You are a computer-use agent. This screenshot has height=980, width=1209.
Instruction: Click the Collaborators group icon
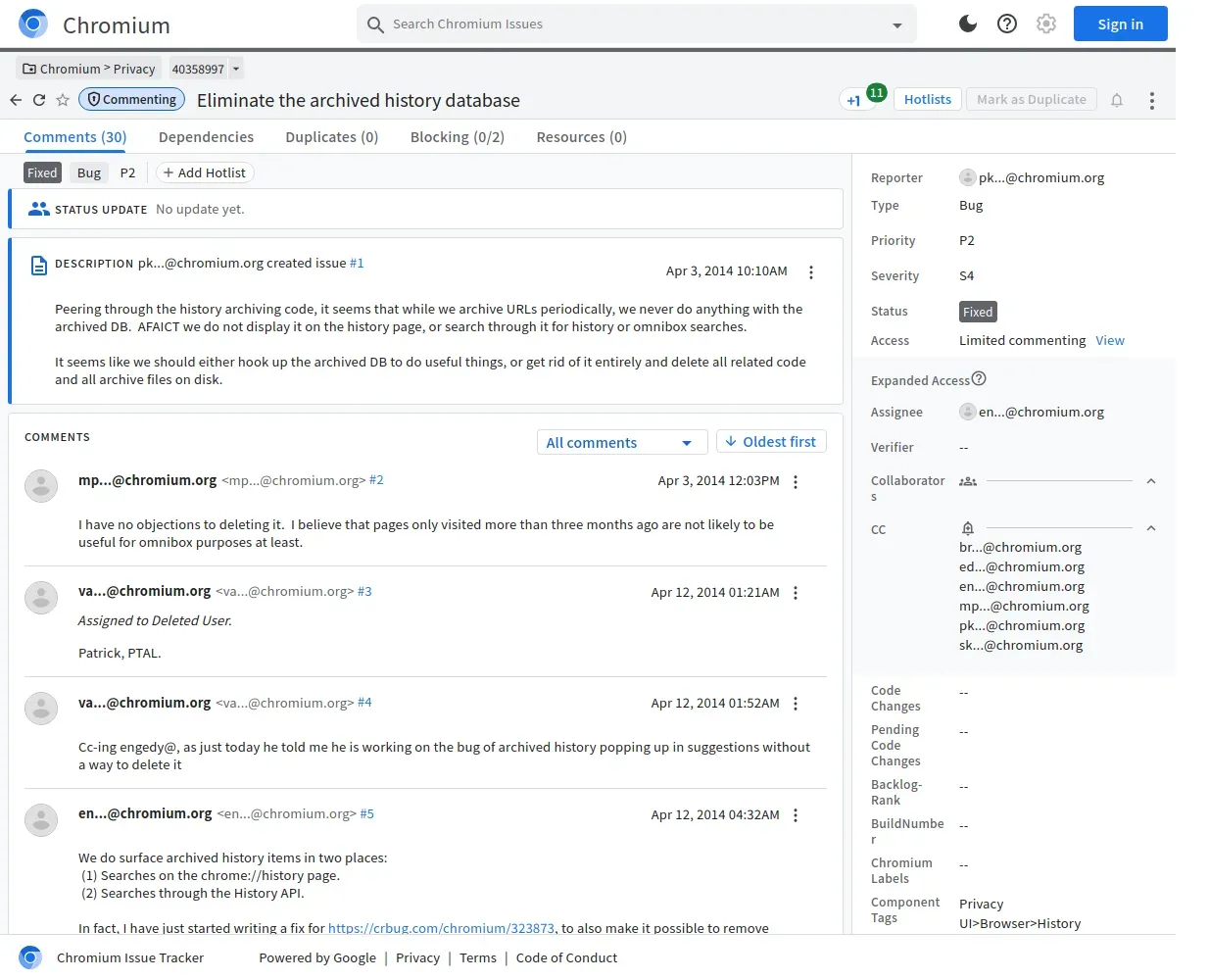click(968, 481)
